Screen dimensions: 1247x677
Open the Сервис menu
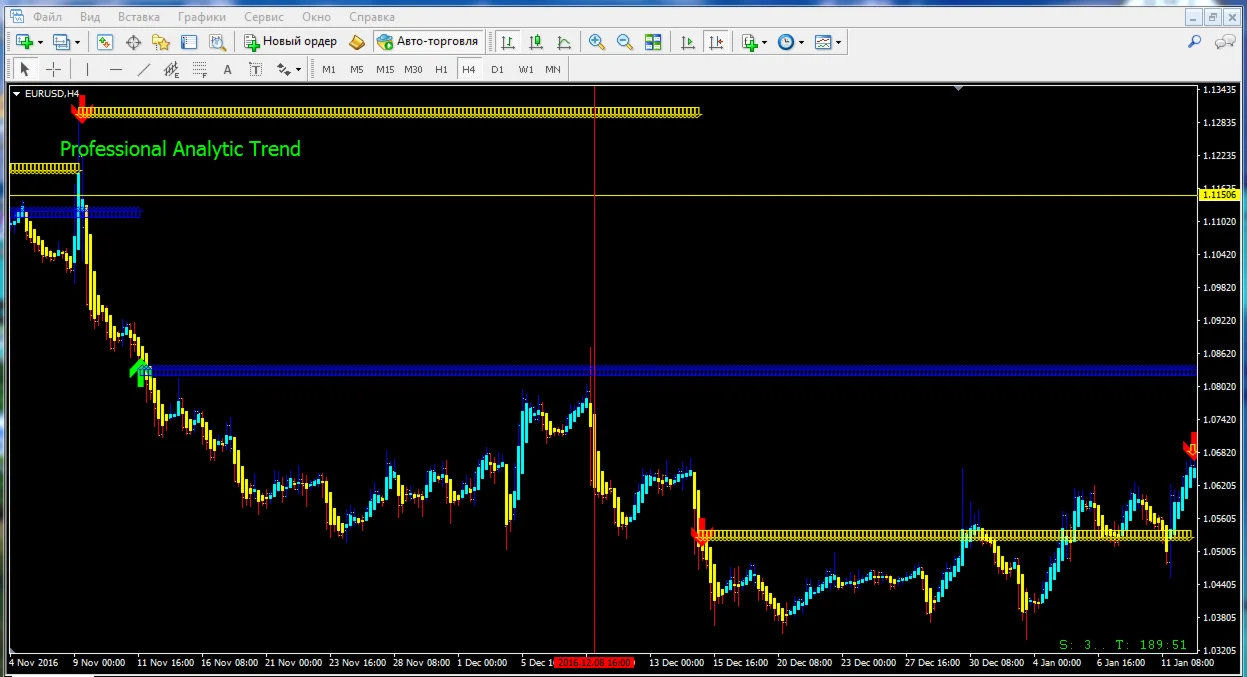click(264, 17)
